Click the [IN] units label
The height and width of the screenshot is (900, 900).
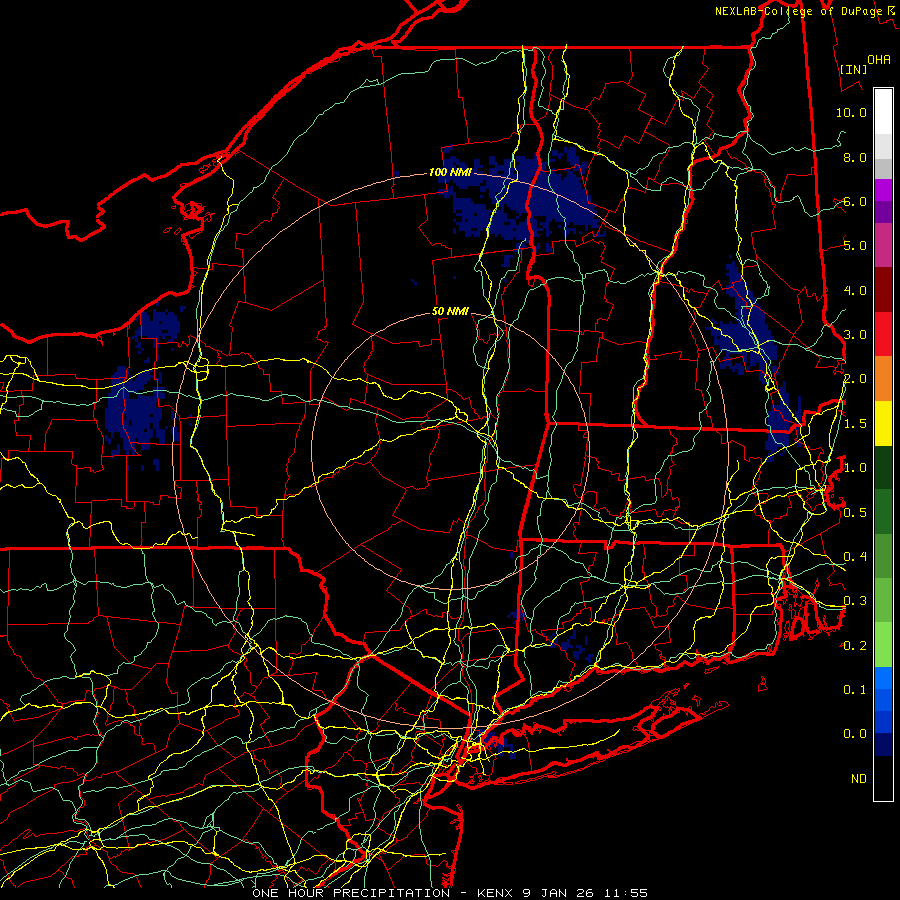pos(853,69)
